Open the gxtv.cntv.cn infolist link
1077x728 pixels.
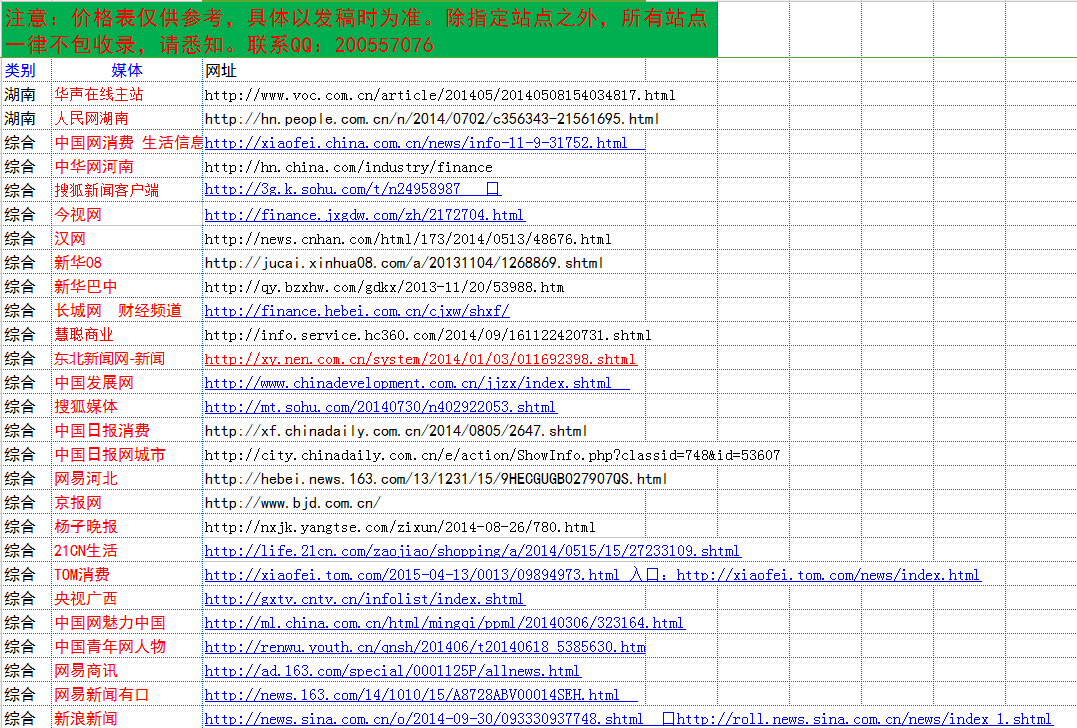click(364, 599)
